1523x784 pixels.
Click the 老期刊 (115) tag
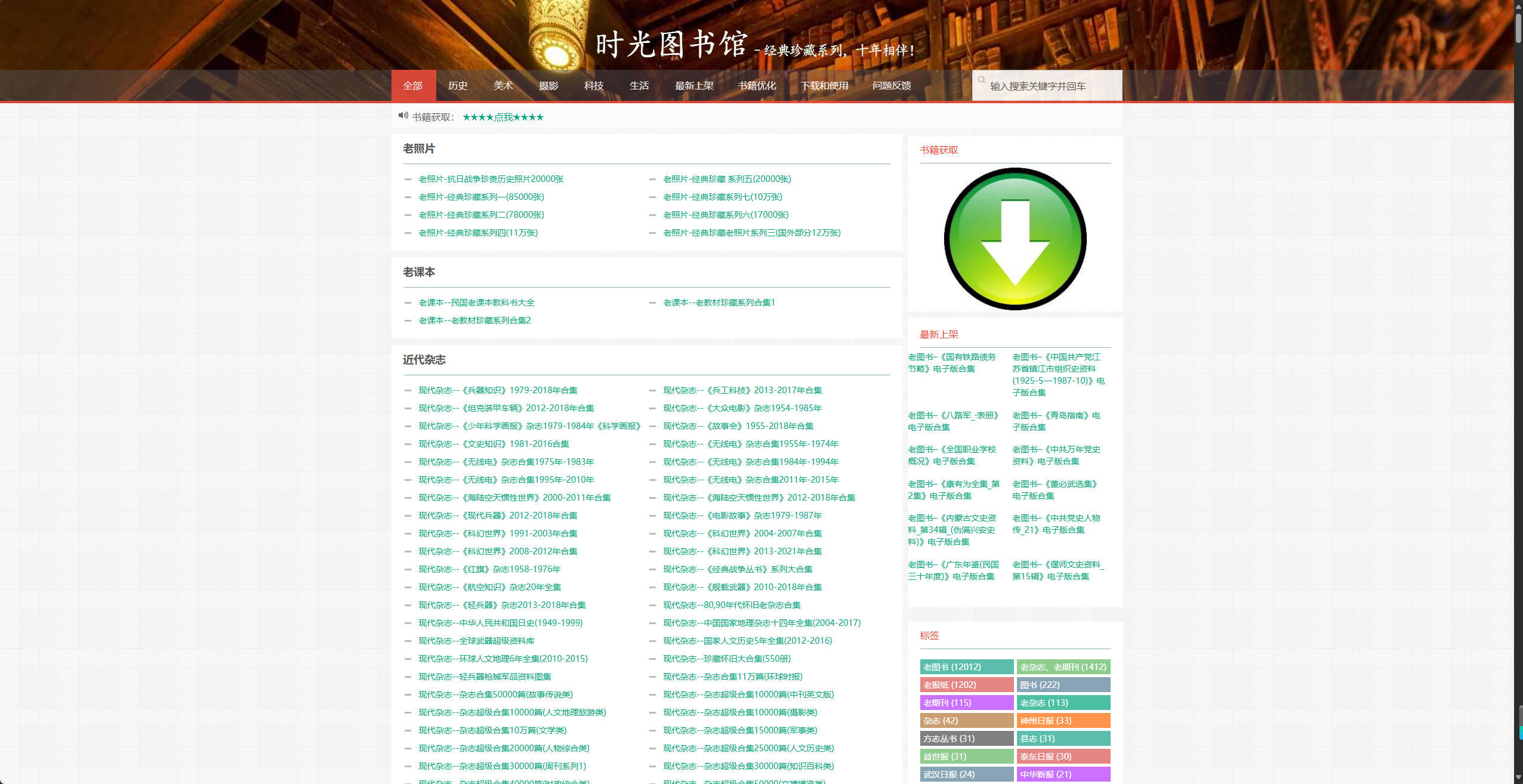click(967, 703)
